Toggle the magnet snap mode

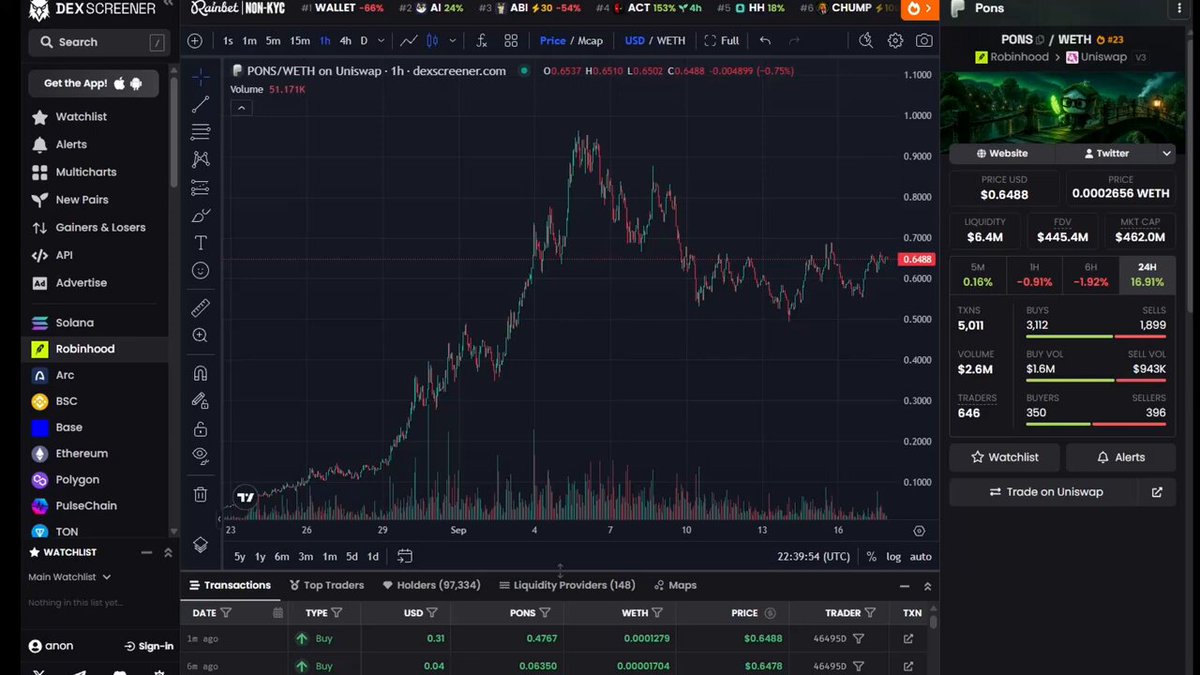200,373
